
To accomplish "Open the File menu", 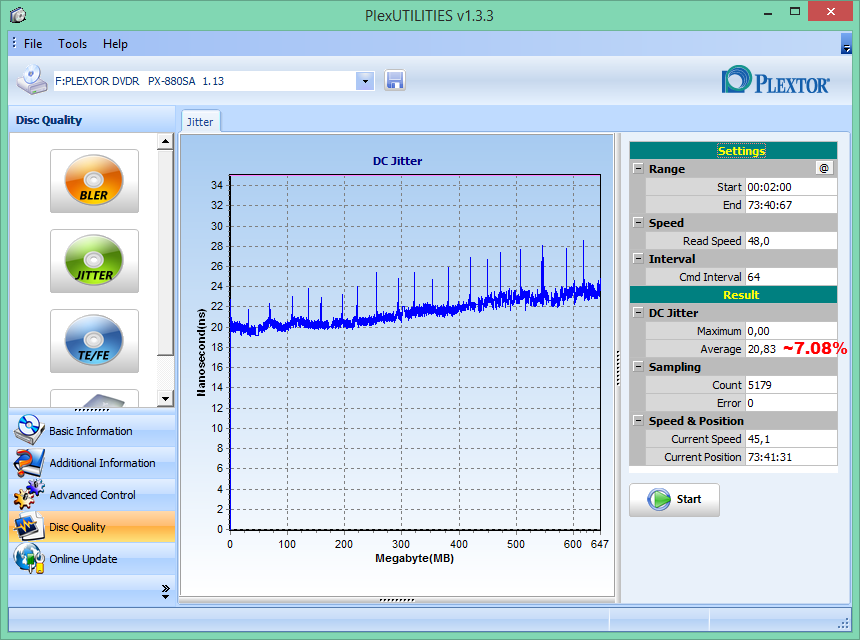I will [x=33, y=44].
